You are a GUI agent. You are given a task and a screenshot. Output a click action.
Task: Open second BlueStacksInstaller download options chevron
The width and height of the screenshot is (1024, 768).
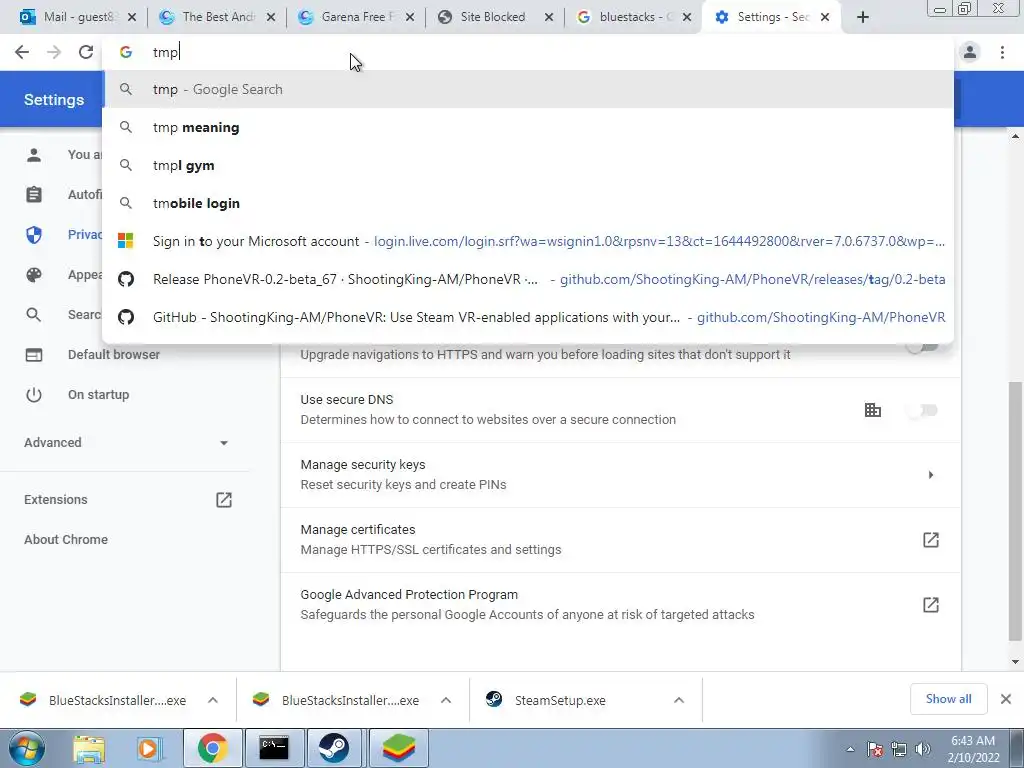point(446,700)
